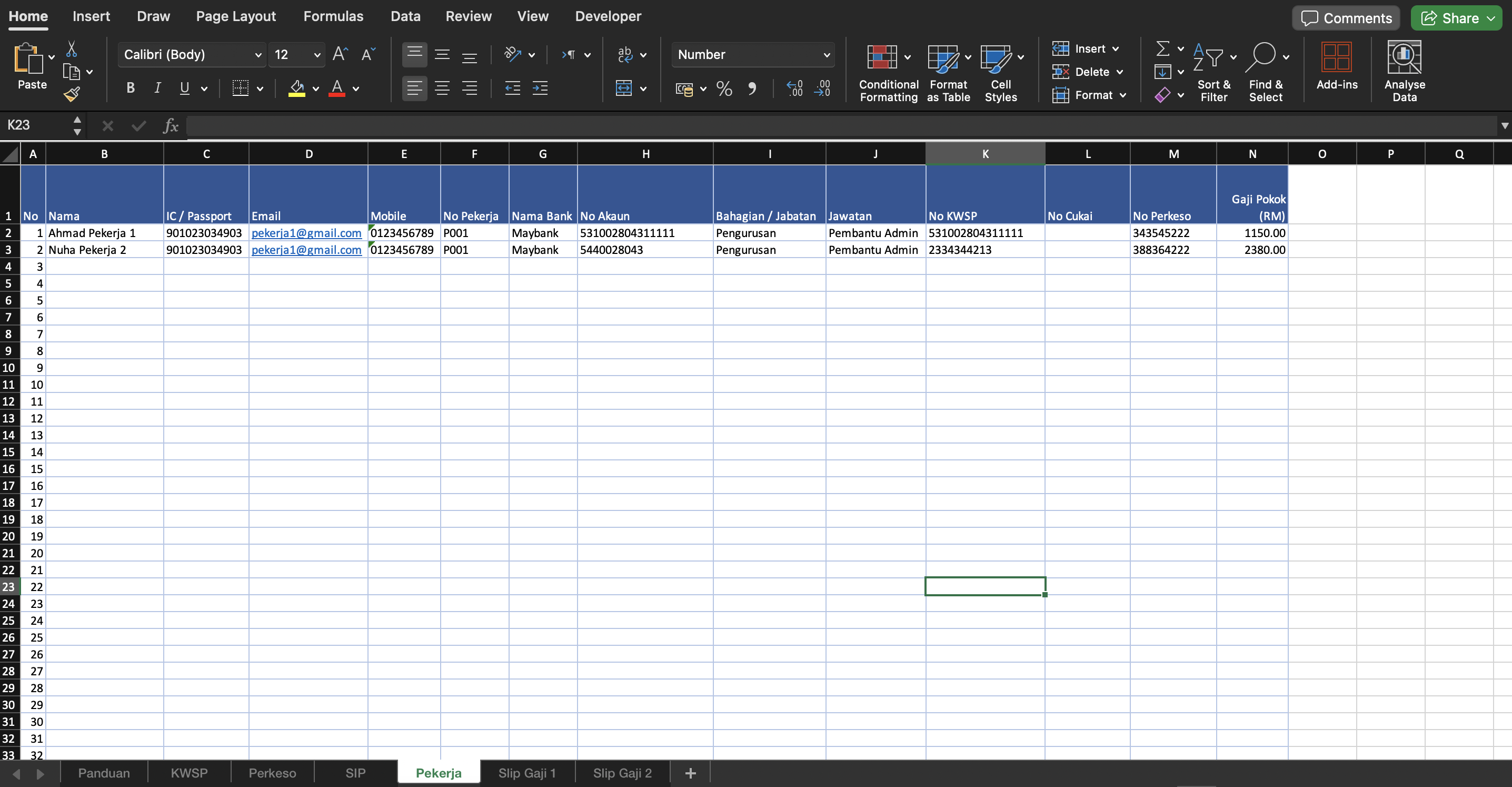
Task: Expand font color dropdown arrow
Action: [356, 88]
